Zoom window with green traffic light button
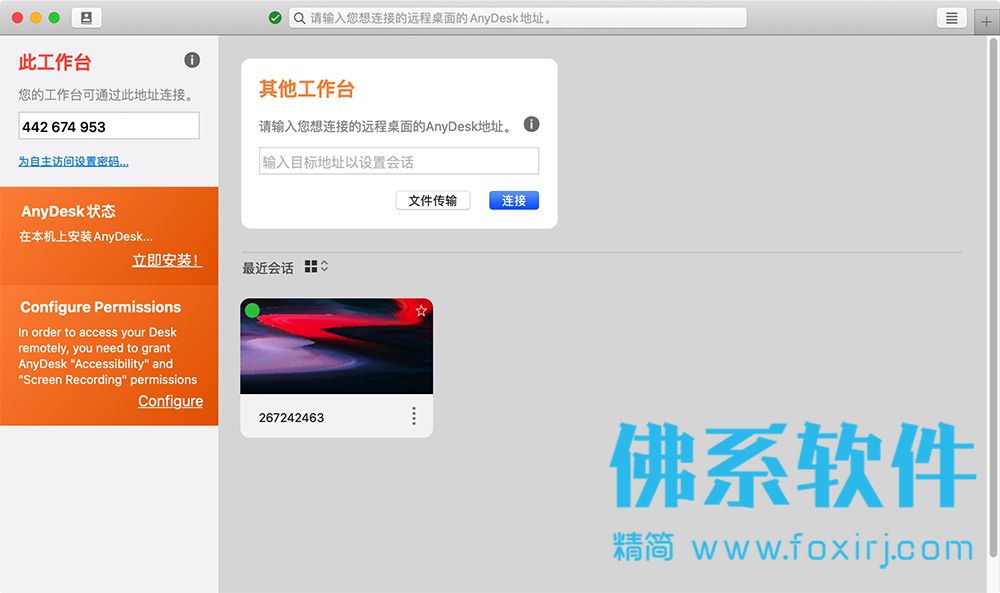This screenshot has width=1000, height=593. pos(54,18)
